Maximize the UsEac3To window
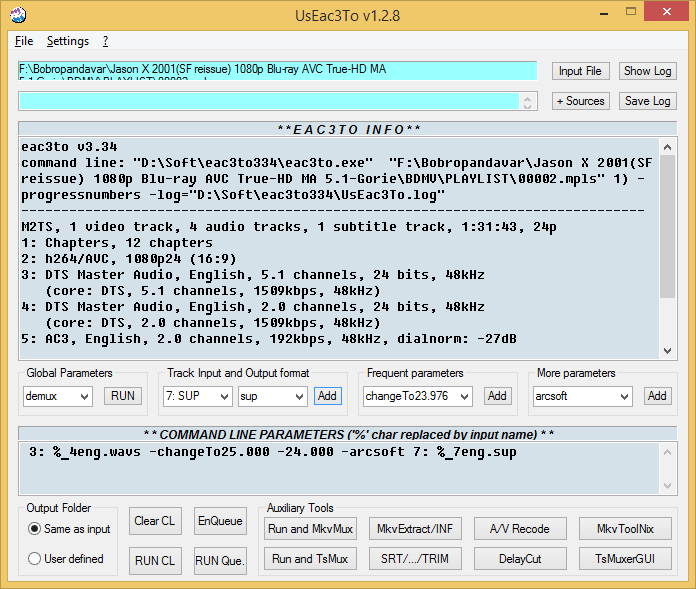 click(631, 12)
